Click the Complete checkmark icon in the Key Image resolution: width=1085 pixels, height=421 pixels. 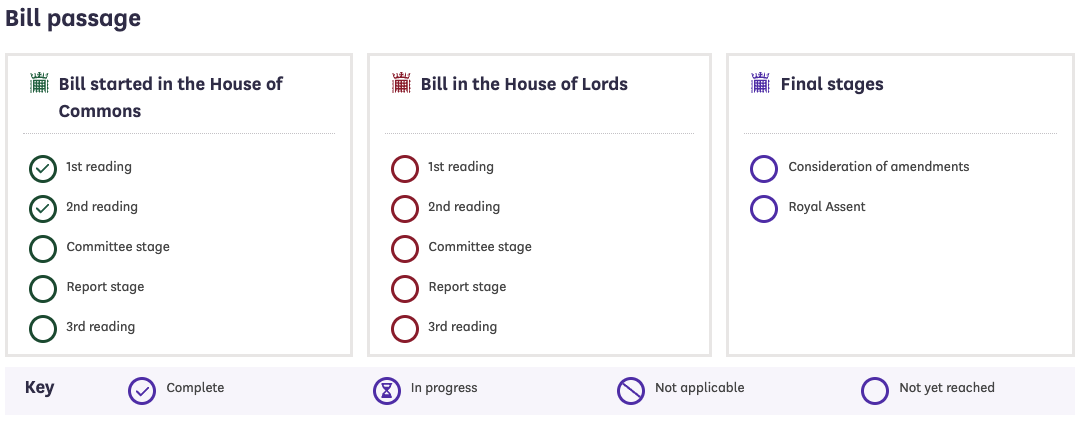coord(142,390)
